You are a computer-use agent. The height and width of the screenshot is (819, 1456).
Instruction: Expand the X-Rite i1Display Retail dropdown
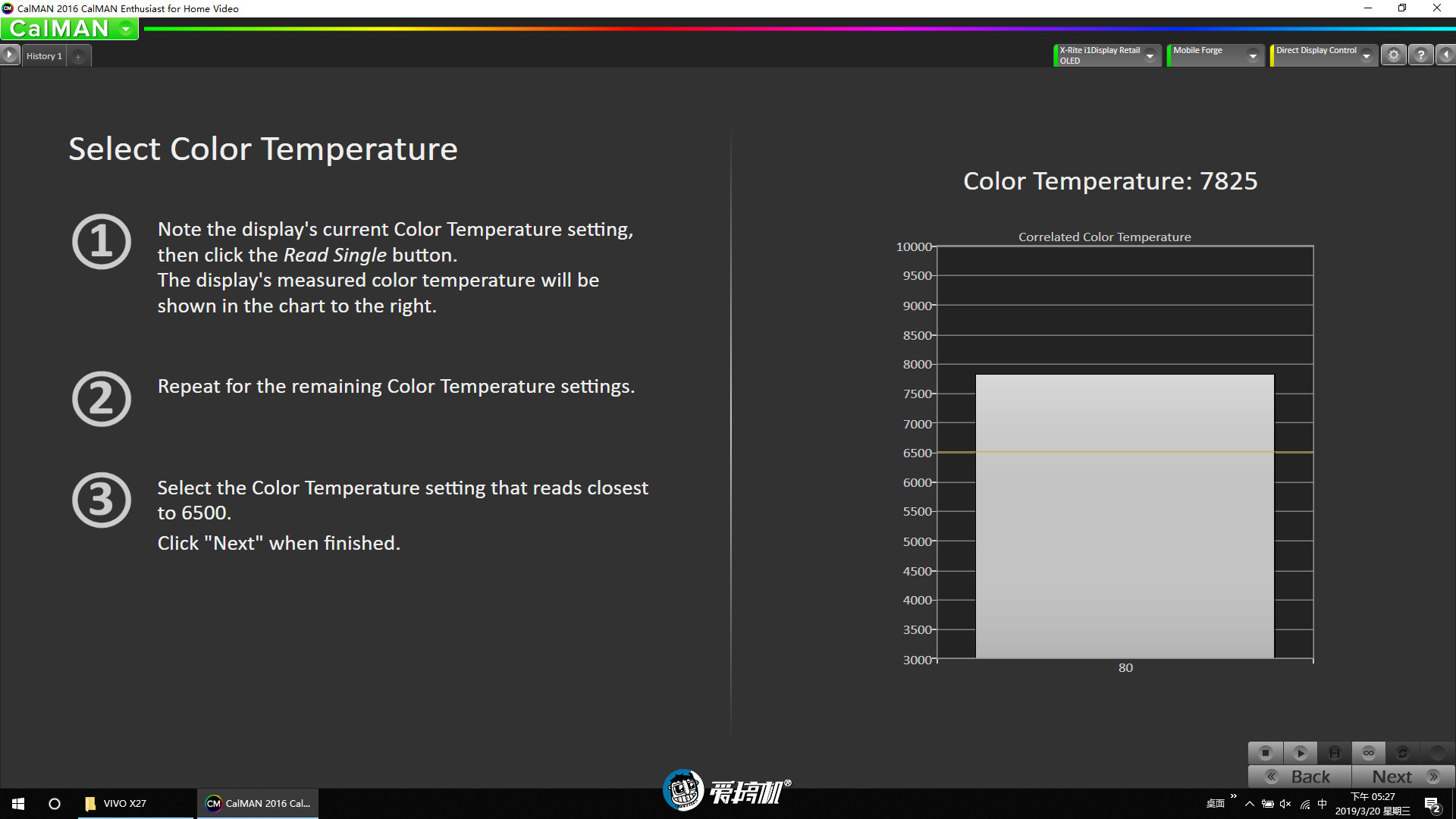coord(1149,55)
